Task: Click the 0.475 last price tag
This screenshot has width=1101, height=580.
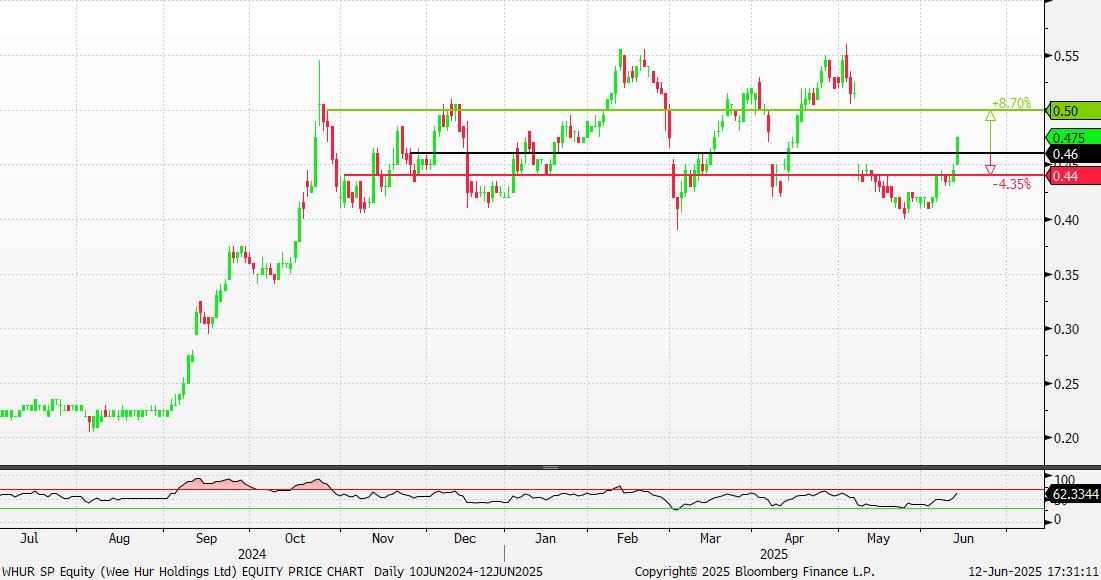Action: (x=1074, y=138)
